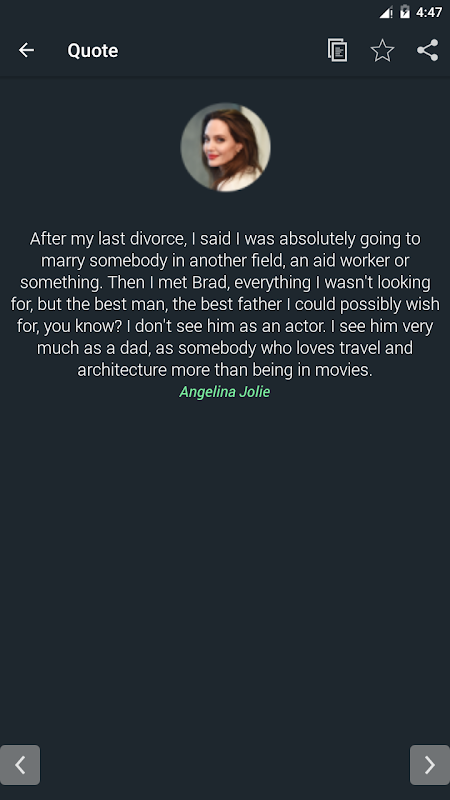Tap the line "for, but the best man"
The width and height of the screenshot is (450, 800).
(225, 305)
